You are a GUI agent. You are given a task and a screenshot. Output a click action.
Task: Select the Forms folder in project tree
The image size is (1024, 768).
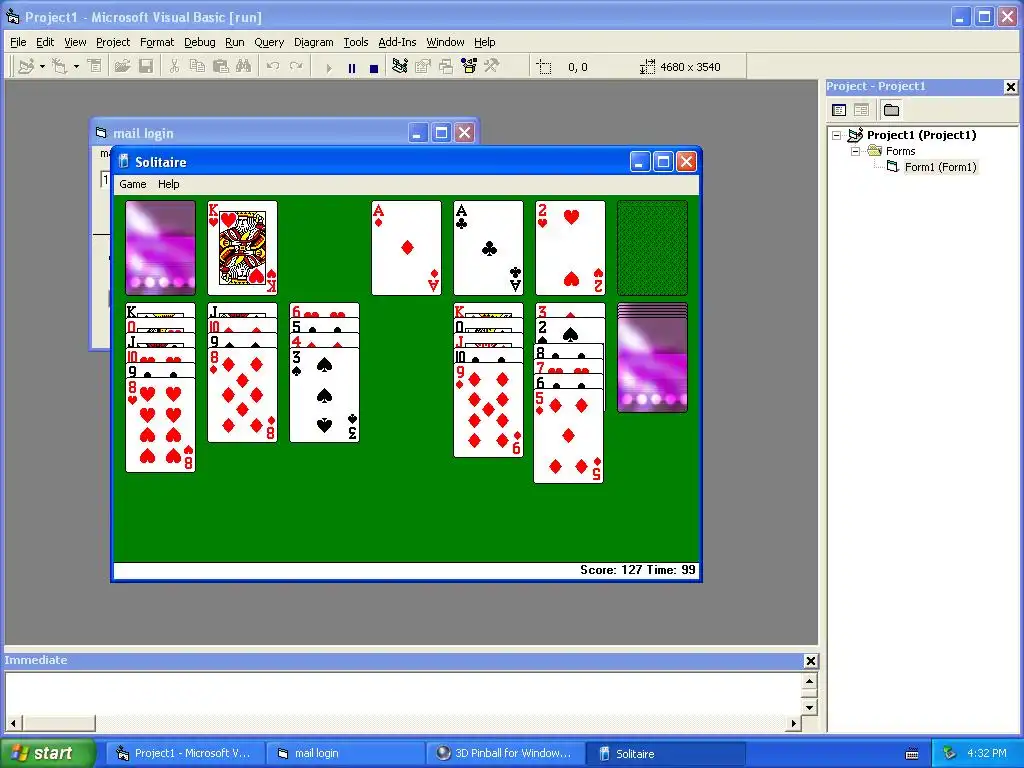[901, 151]
